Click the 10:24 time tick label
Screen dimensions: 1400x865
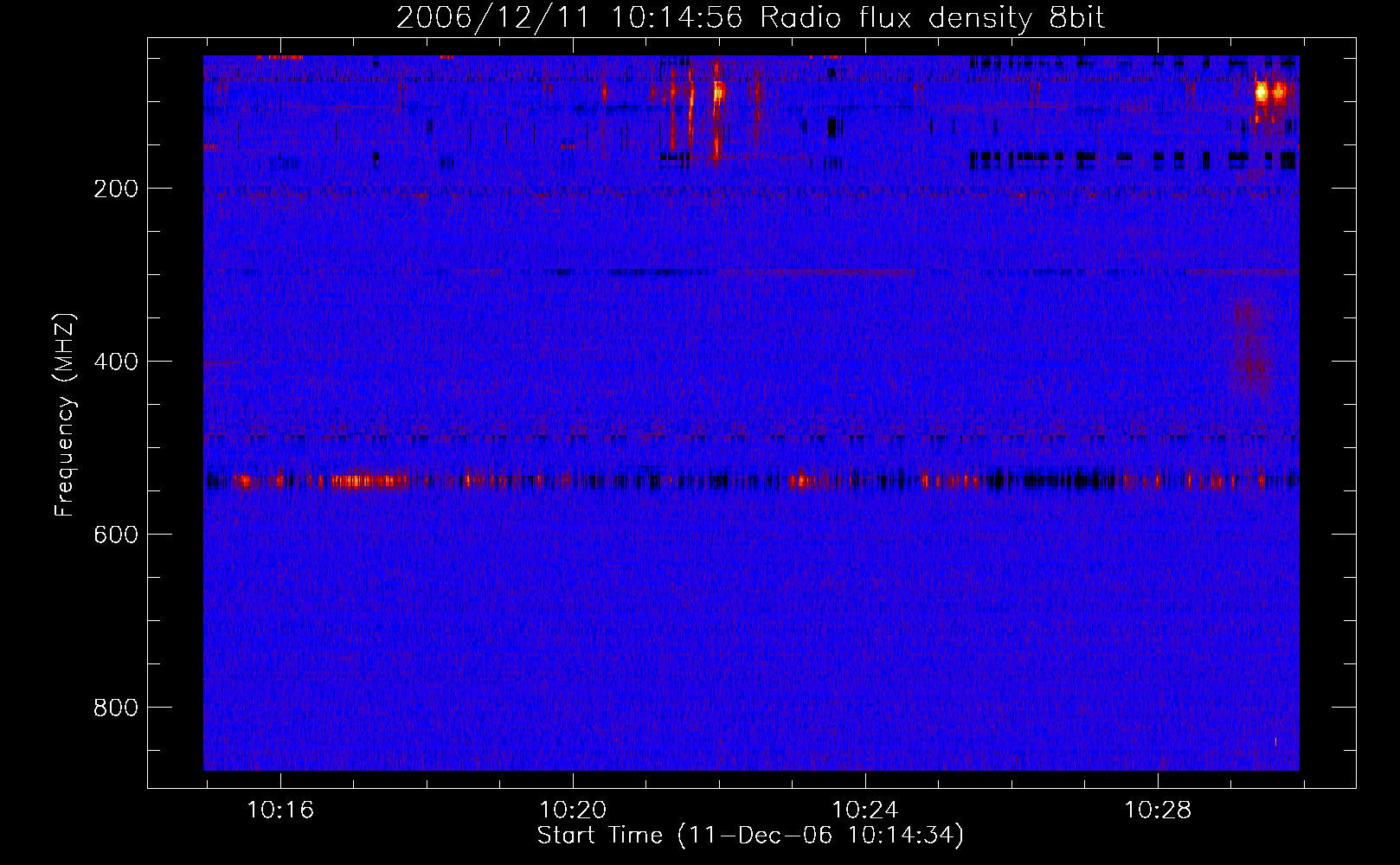coord(865,811)
